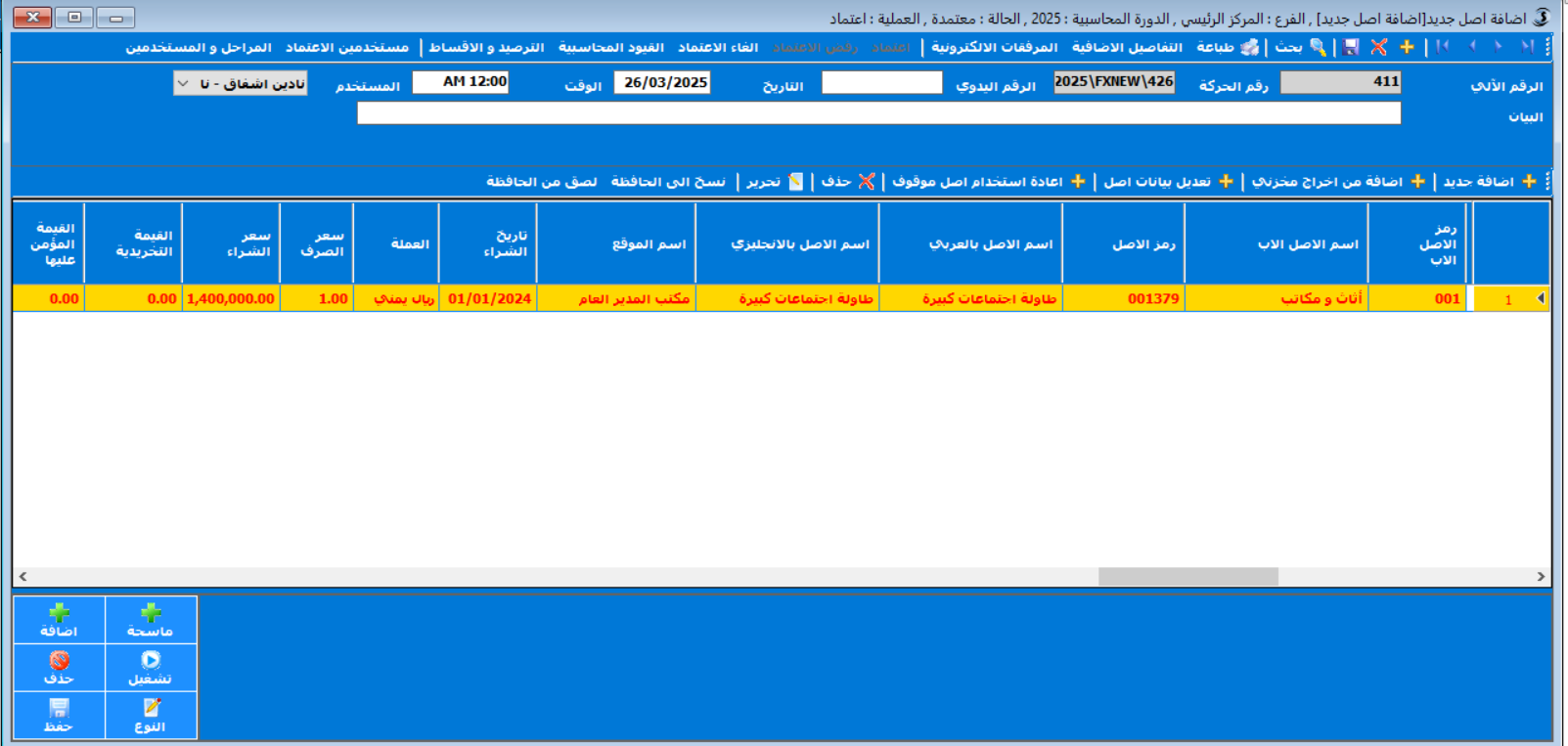Click the تشغيل play button

click(151, 668)
